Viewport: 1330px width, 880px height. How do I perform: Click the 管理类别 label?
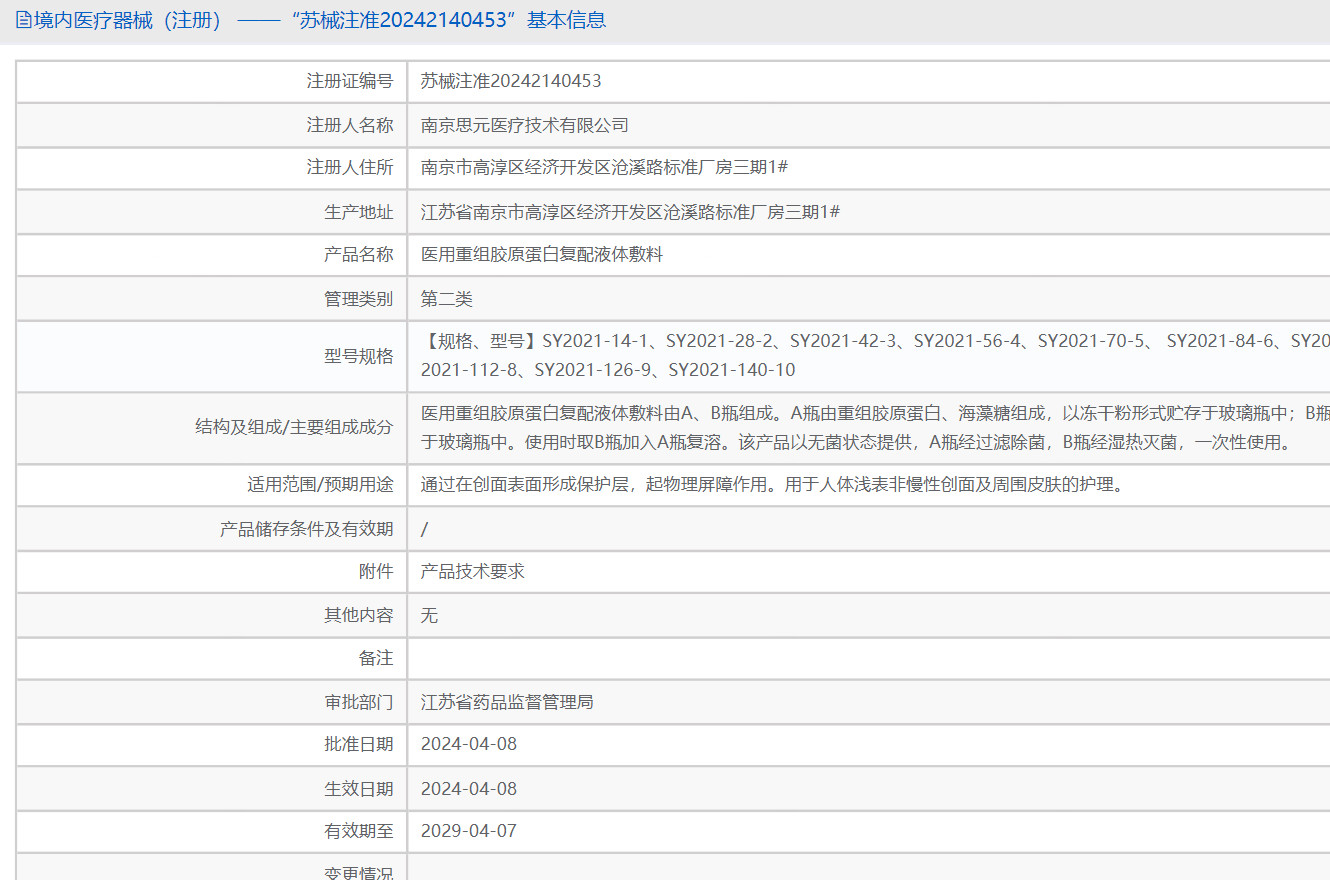[359, 298]
